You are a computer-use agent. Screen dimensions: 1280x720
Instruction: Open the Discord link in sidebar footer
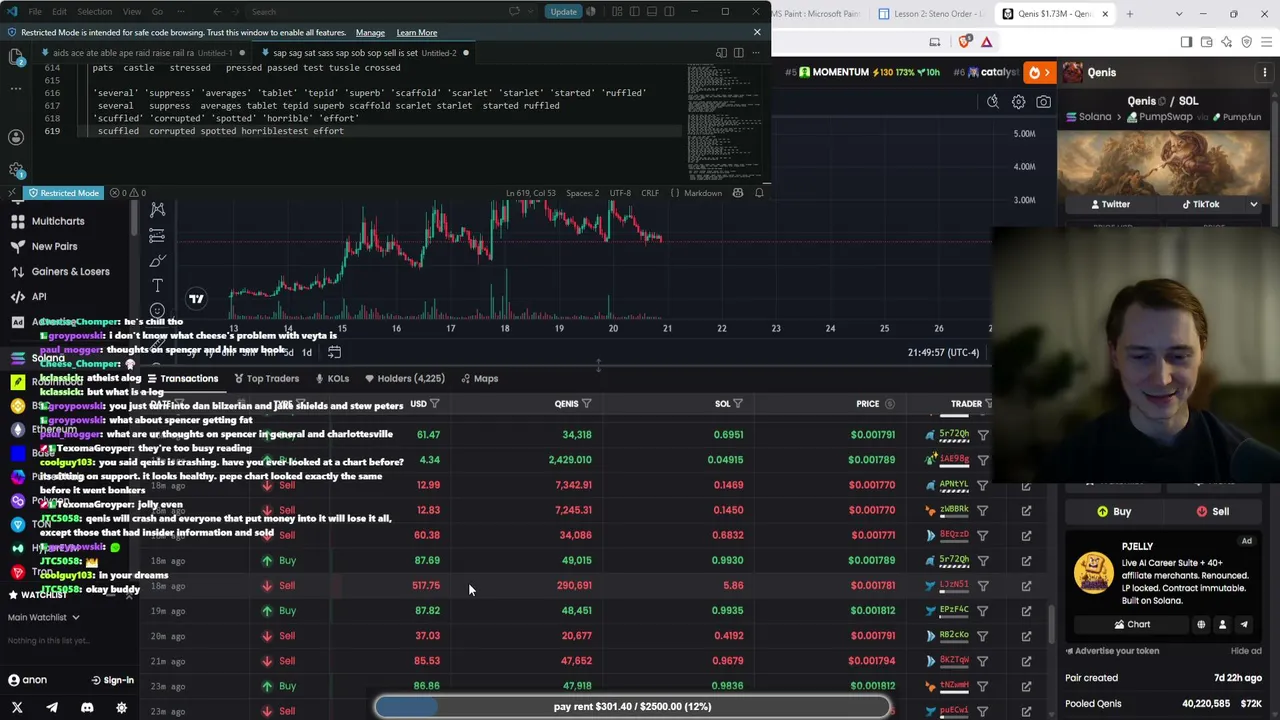[87, 707]
